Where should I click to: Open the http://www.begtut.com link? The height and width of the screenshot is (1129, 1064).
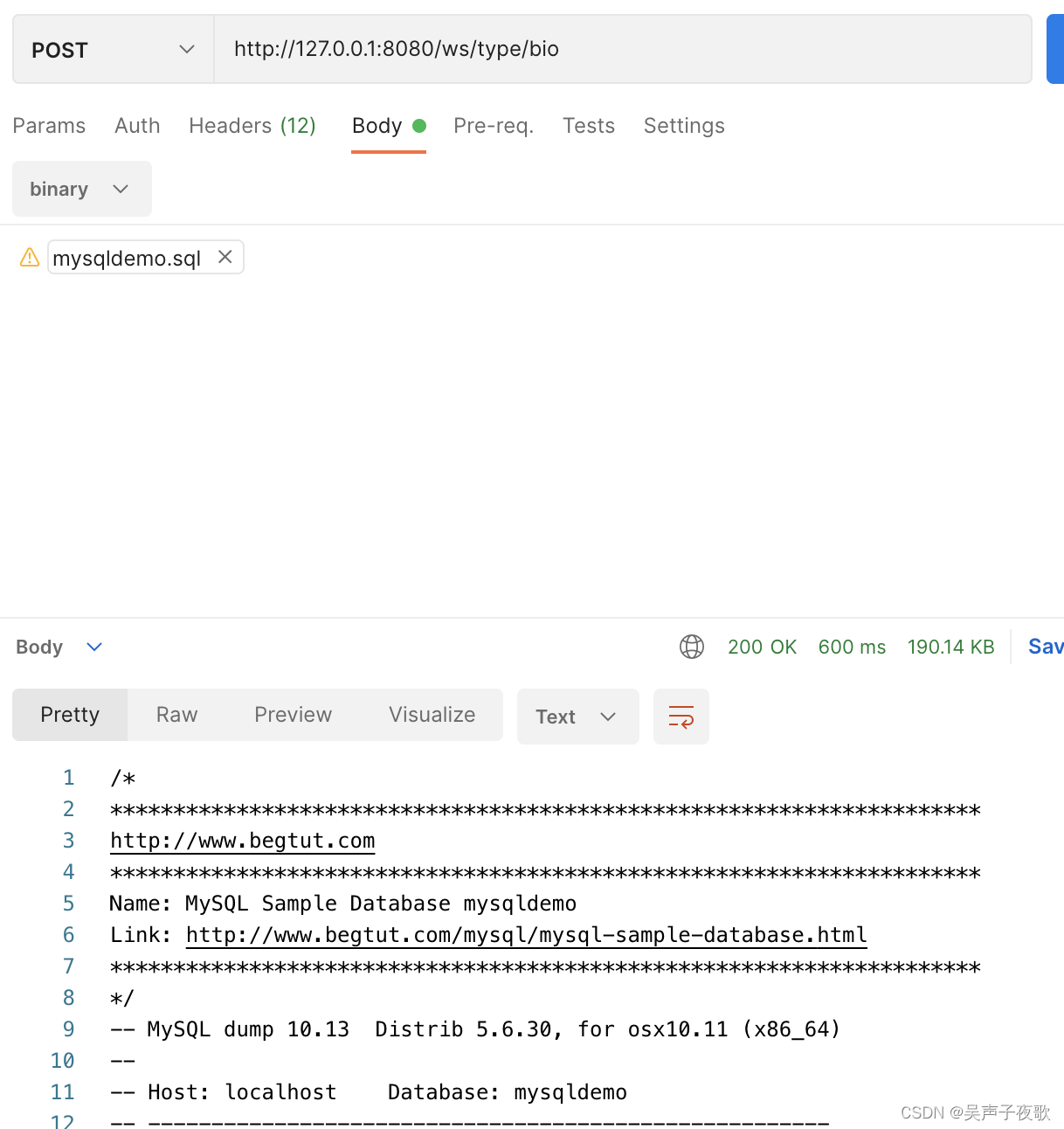tap(243, 841)
